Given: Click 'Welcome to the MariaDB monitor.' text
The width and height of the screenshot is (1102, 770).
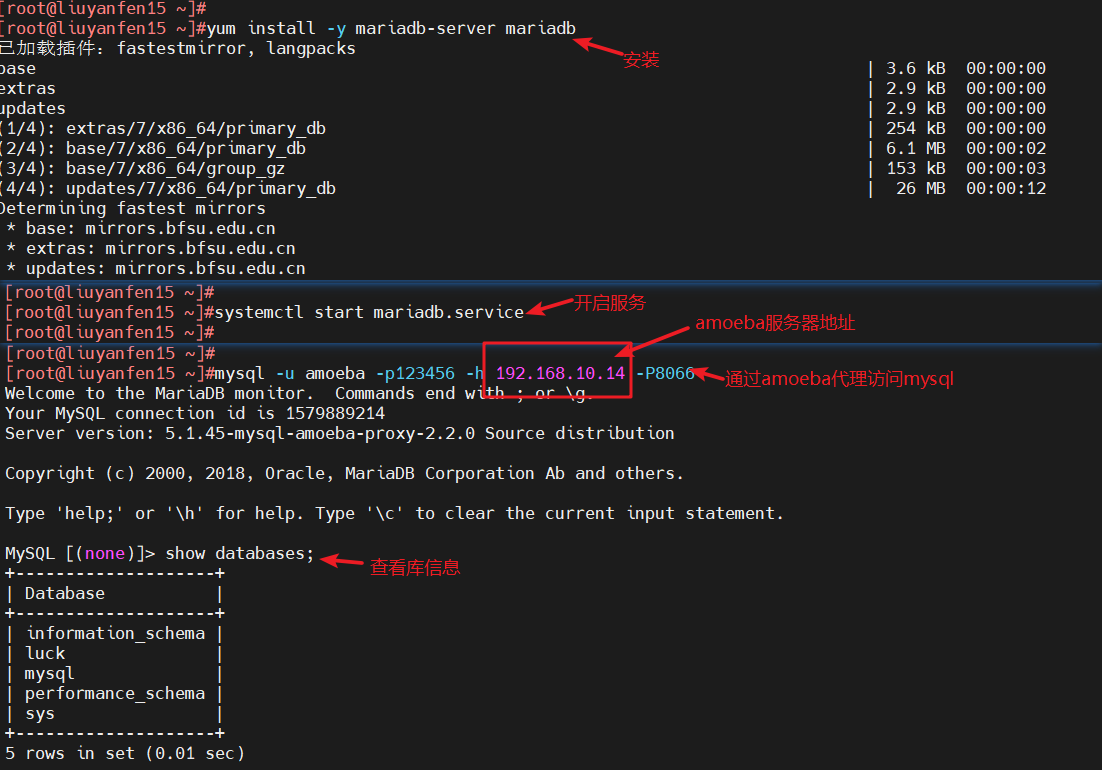Looking at the screenshot, I should (160, 393).
